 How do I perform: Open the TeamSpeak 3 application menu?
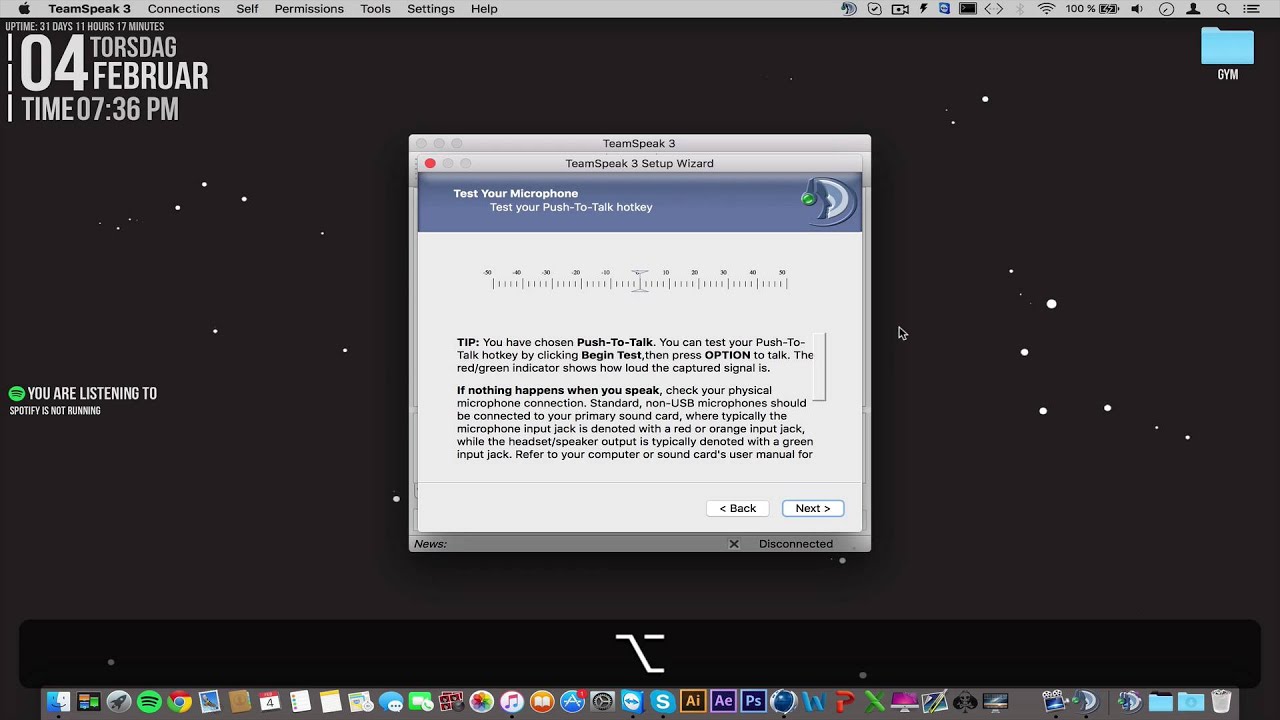89,9
